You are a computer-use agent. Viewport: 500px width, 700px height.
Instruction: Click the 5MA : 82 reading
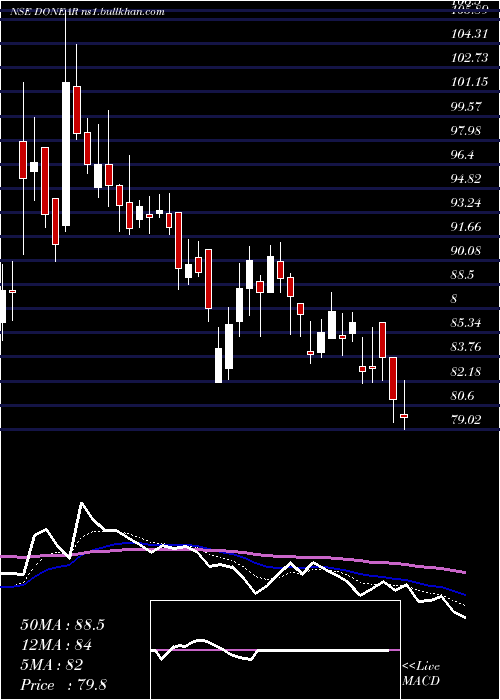(x=52, y=665)
